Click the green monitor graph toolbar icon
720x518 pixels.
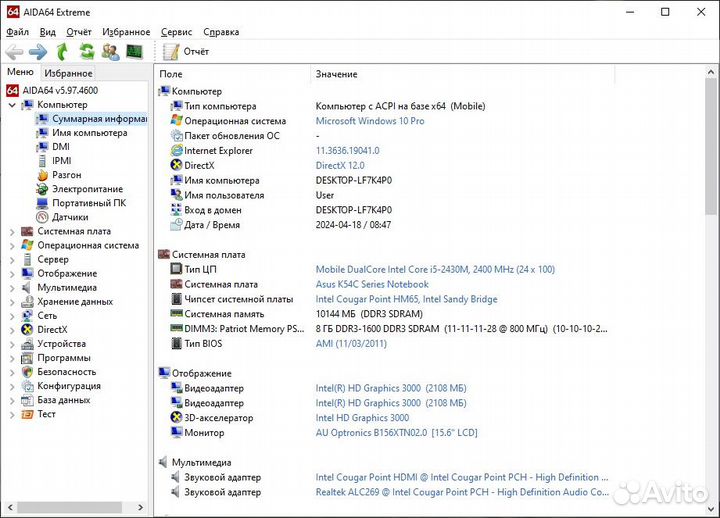[x=133, y=51]
